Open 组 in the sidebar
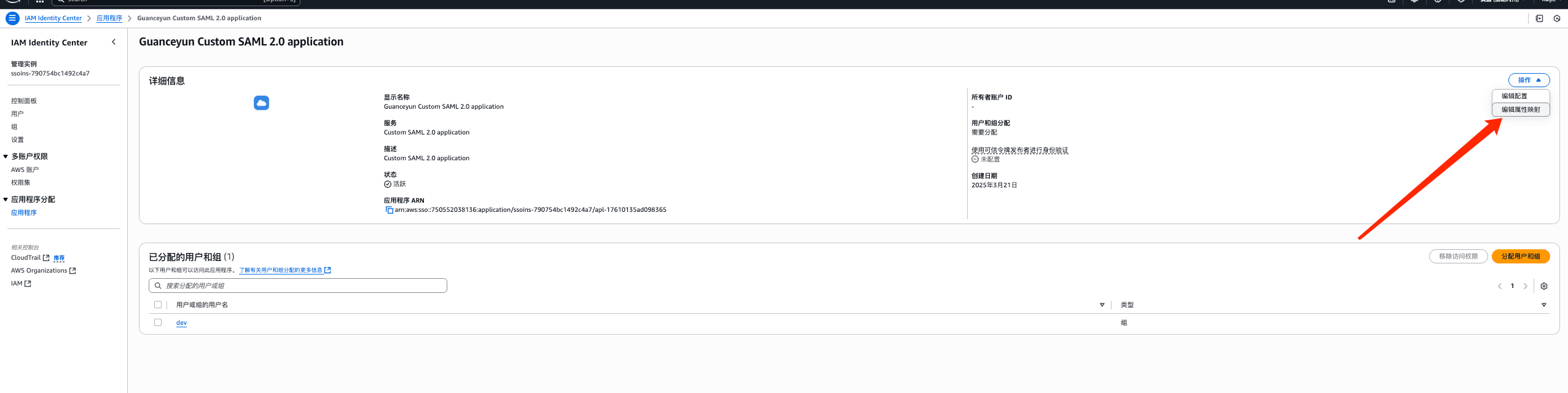Image resolution: width=1568 pixels, height=393 pixels. pos(14,127)
